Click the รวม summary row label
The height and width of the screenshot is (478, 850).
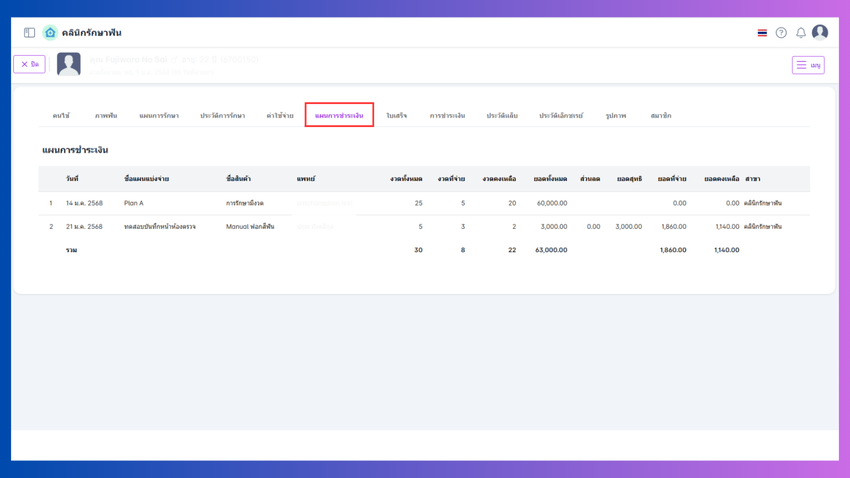point(71,250)
